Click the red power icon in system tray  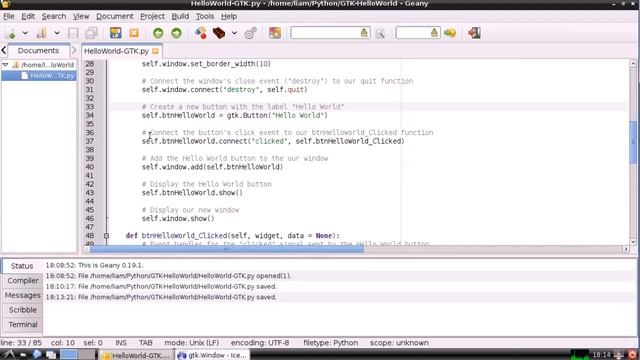click(x=633, y=355)
